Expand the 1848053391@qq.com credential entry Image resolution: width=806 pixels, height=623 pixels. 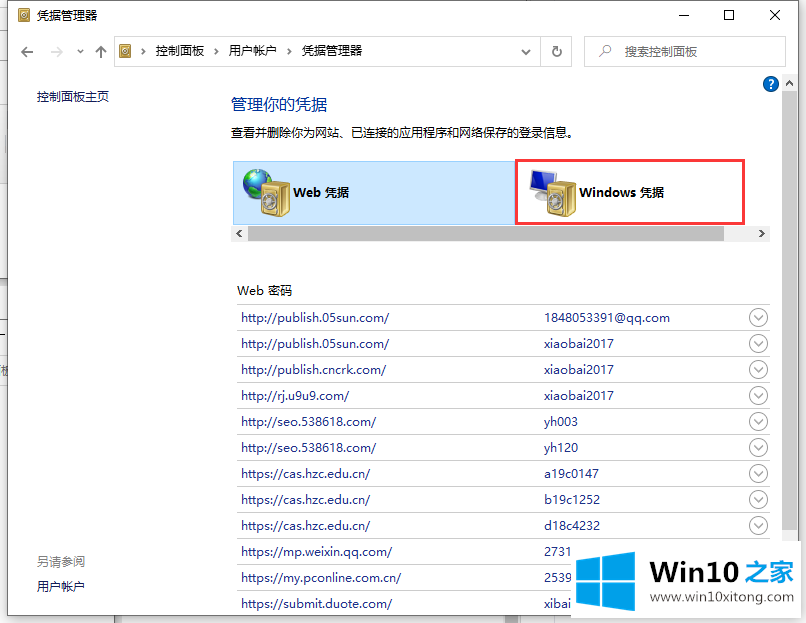click(758, 318)
